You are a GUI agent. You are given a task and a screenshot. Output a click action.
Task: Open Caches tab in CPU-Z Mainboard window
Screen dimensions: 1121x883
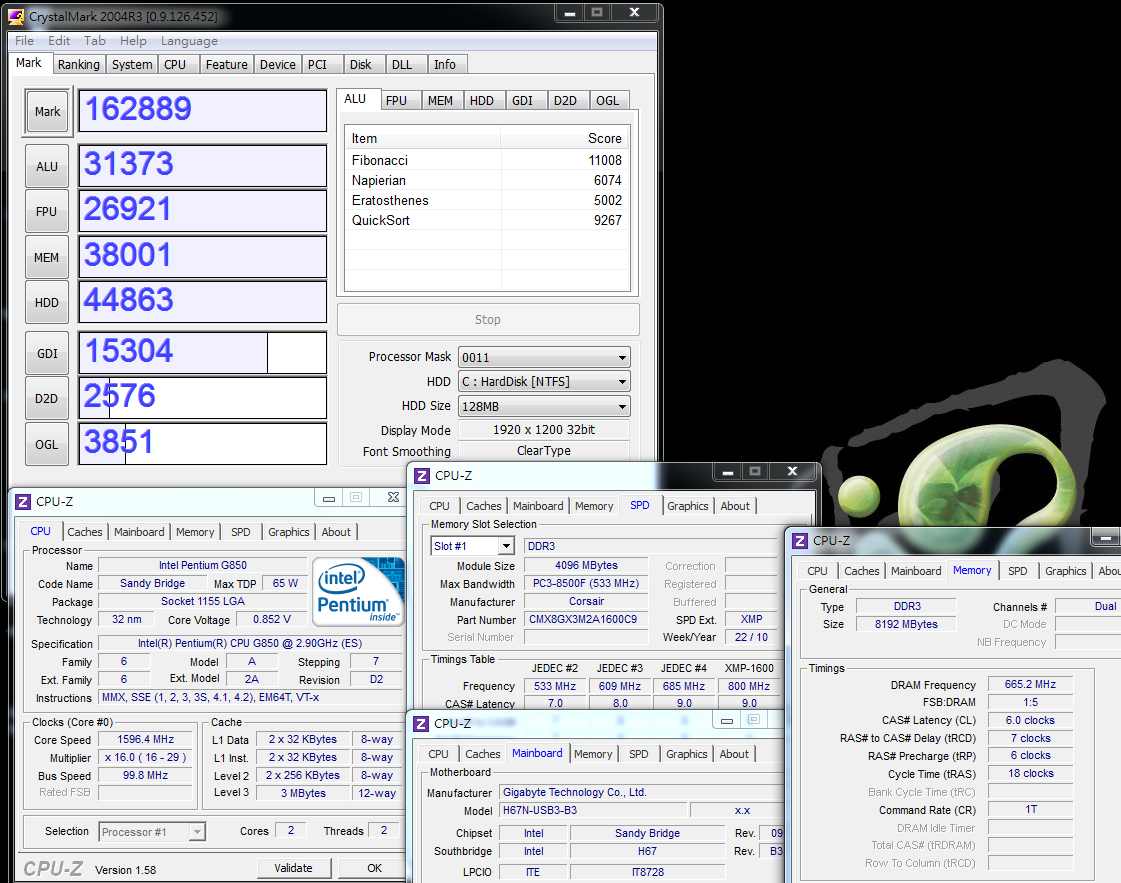[483, 754]
